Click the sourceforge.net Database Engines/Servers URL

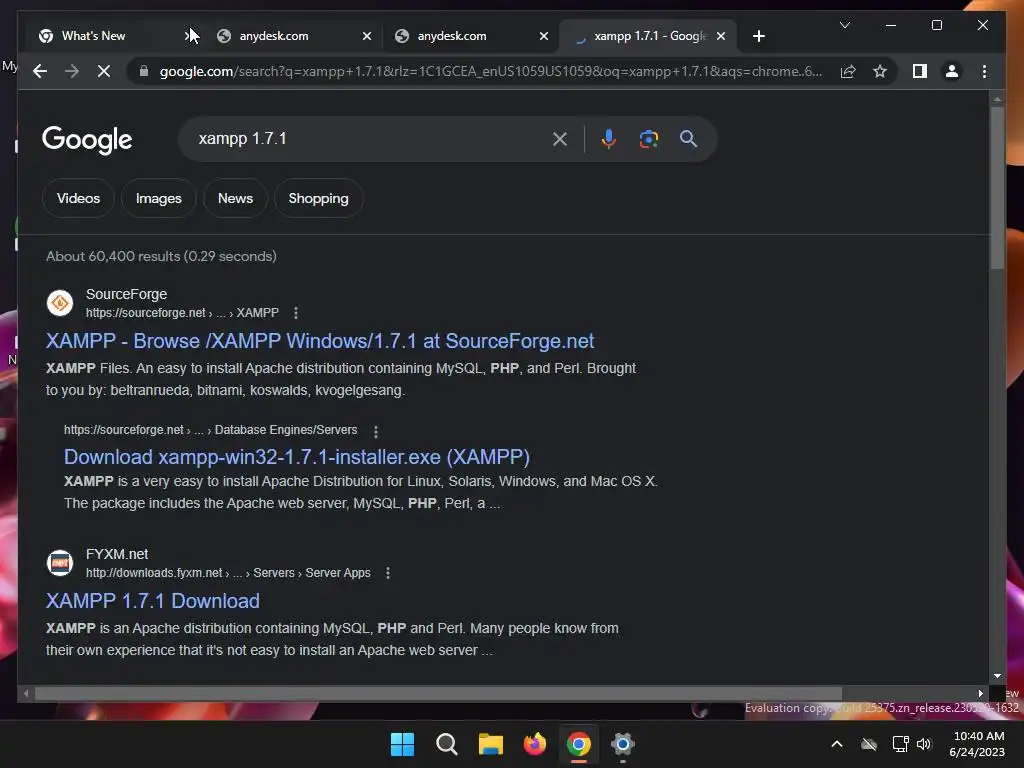coord(210,430)
